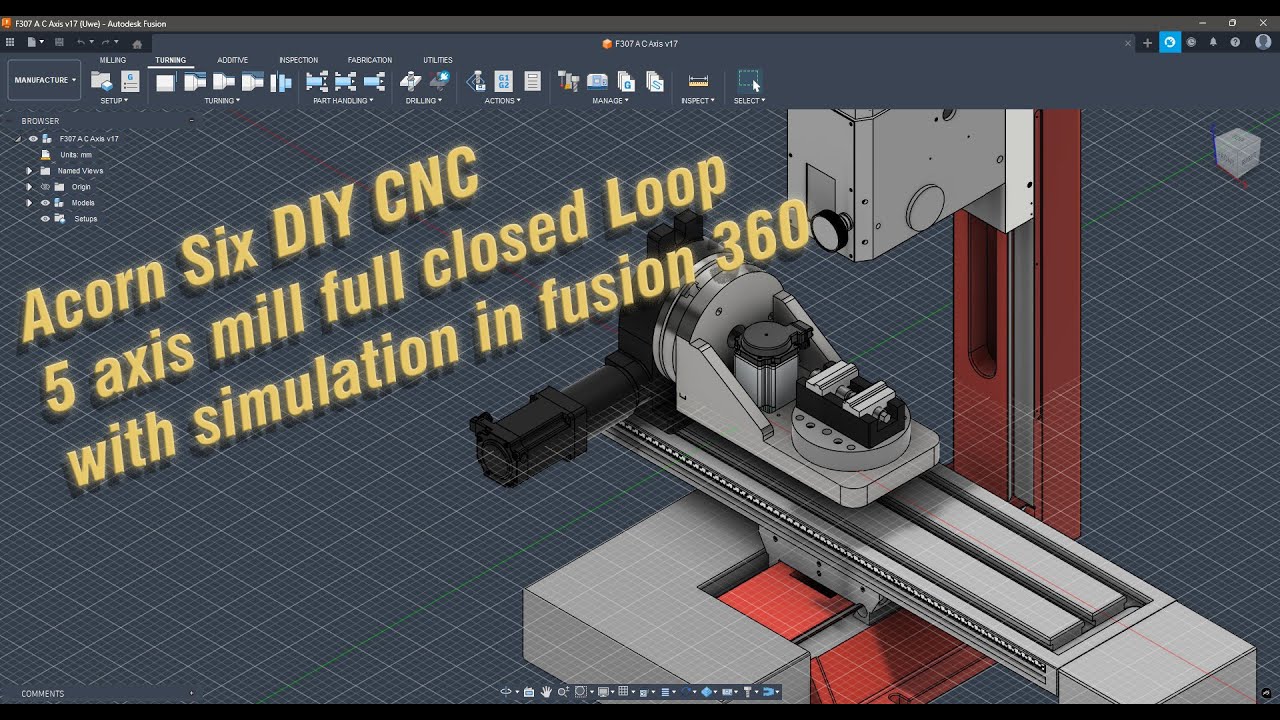Choose the fourth Turning operation icon
This screenshot has width=1280, height=720.
point(253,82)
